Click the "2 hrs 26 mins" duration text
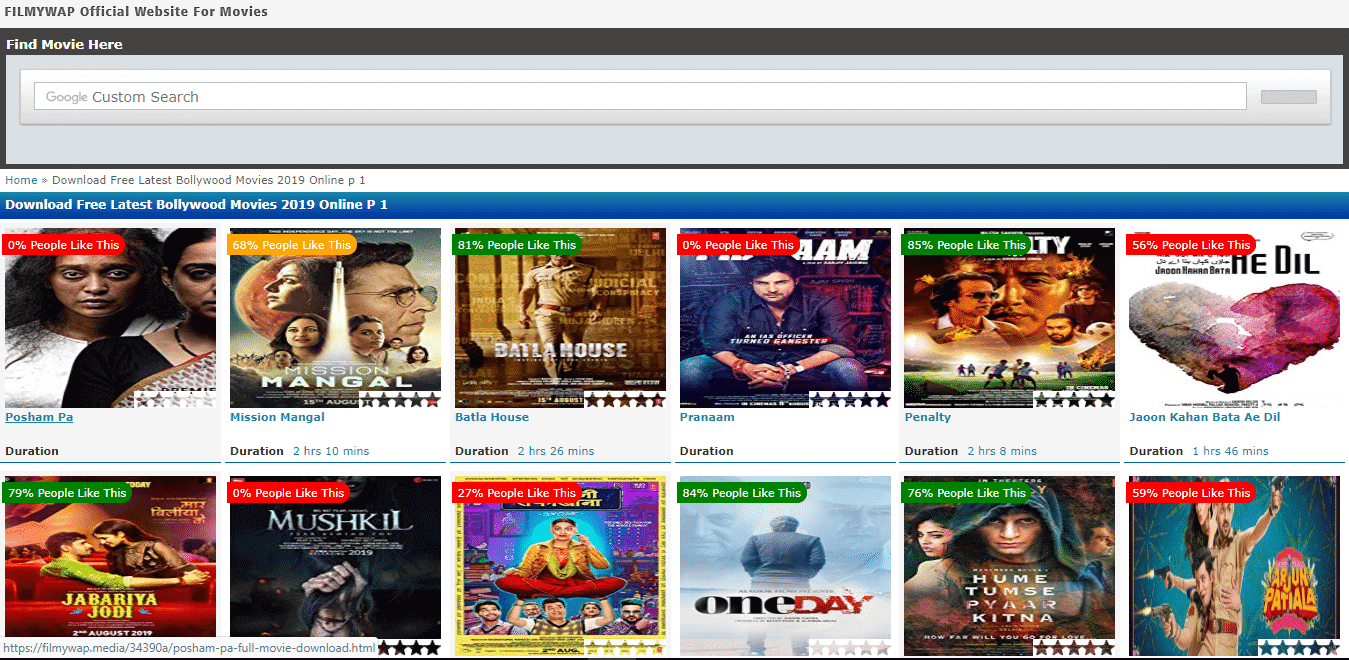 point(556,451)
